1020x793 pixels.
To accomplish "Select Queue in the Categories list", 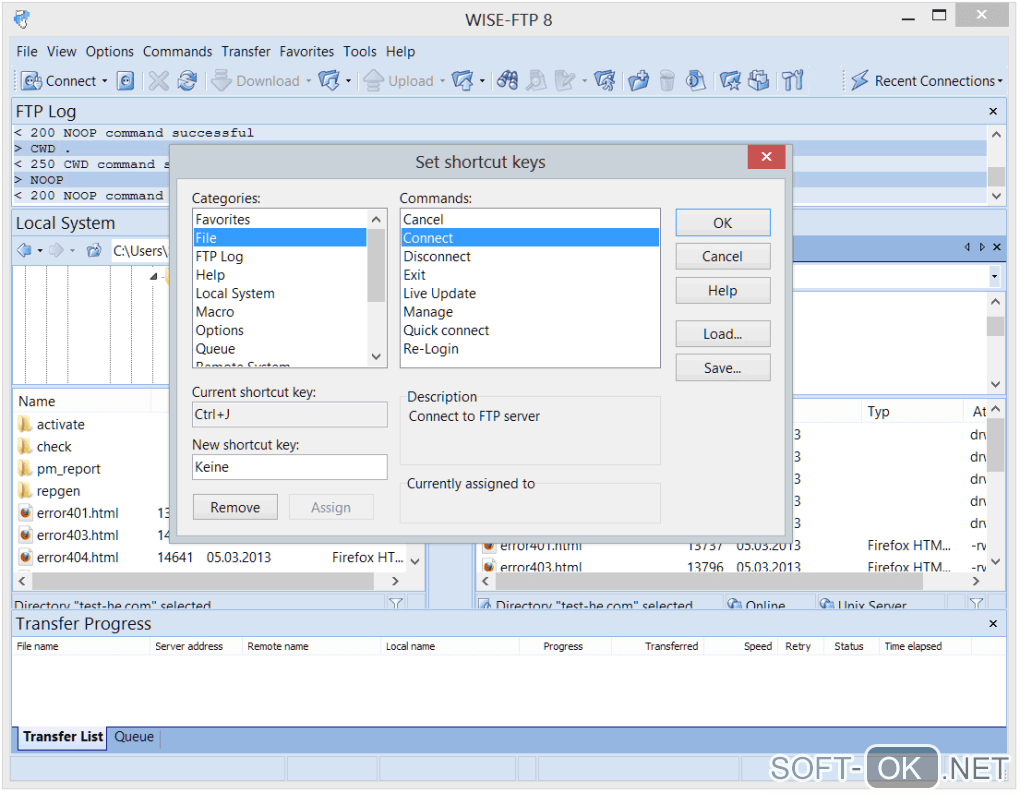I will [x=280, y=349].
